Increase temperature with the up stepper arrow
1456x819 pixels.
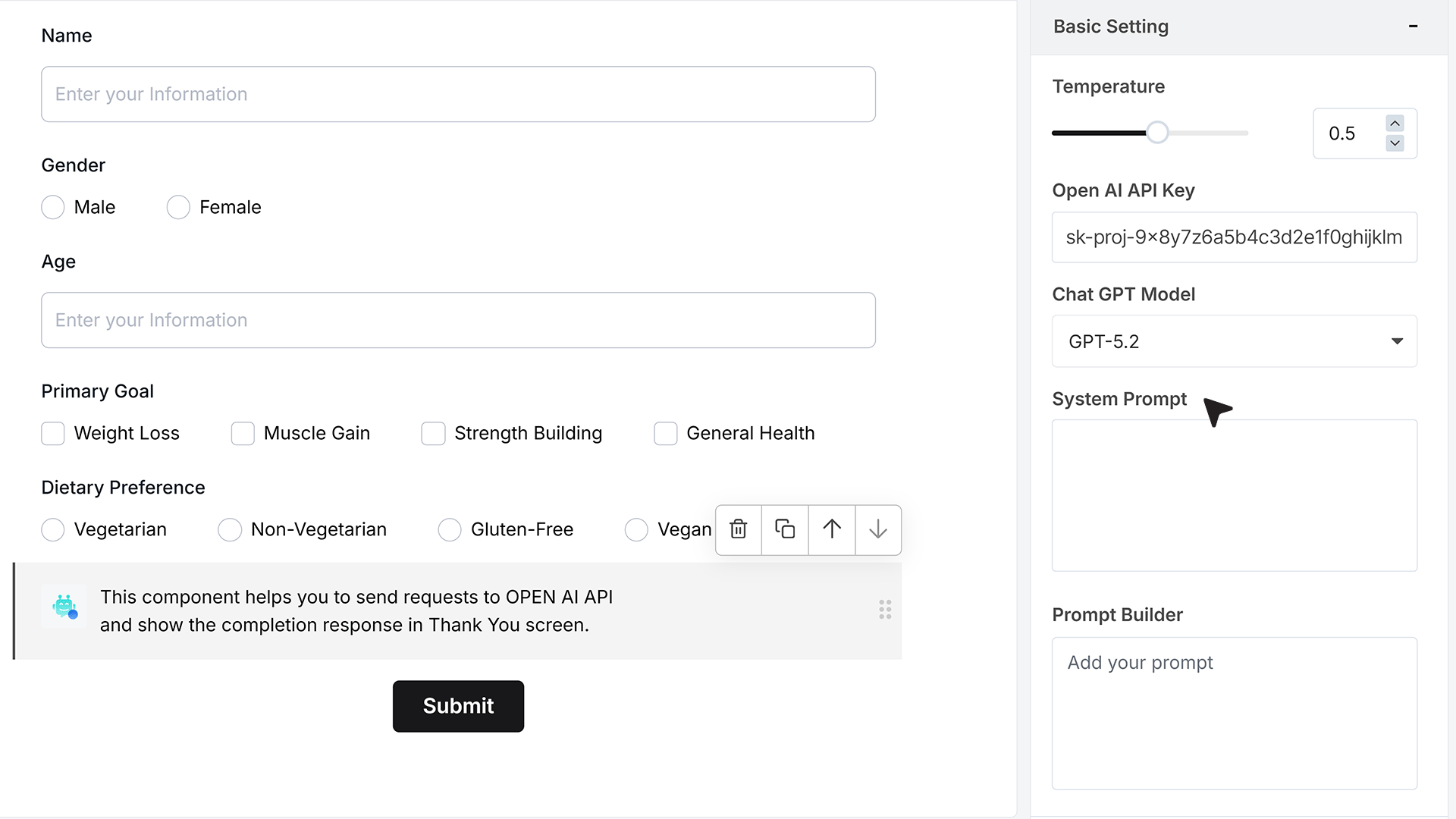point(1395,123)
